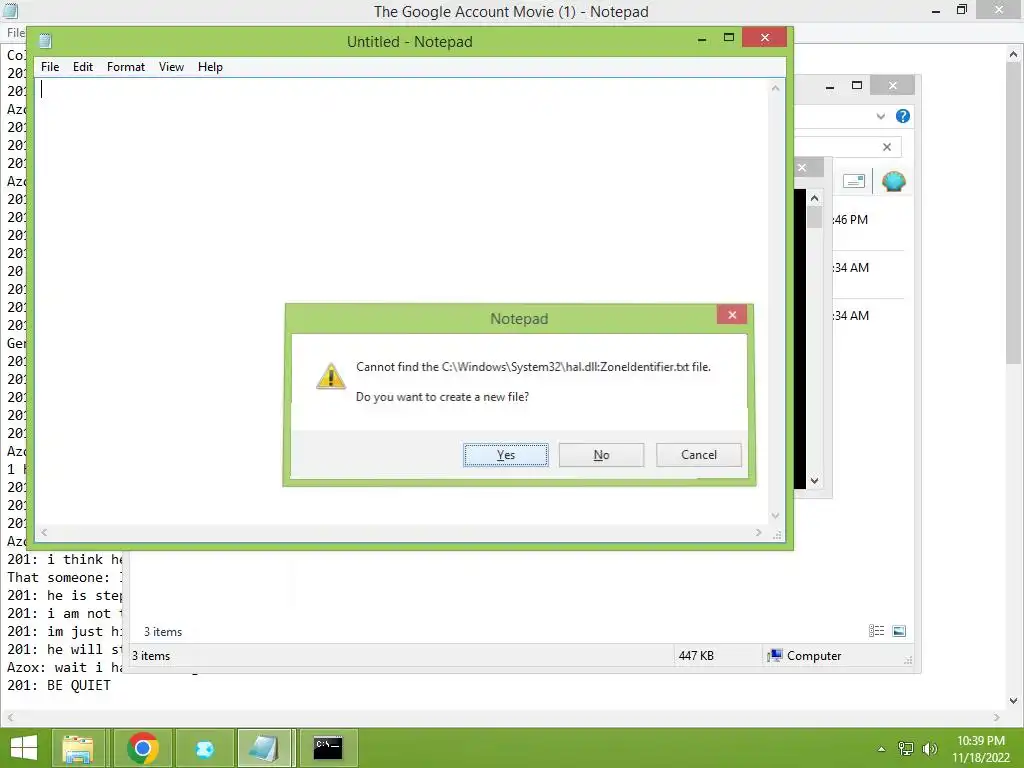The width and height of the screenshot is (1024, 768).
Task: Maximize the Explorer window behind Notepad
Action: (x=857, y=86)
